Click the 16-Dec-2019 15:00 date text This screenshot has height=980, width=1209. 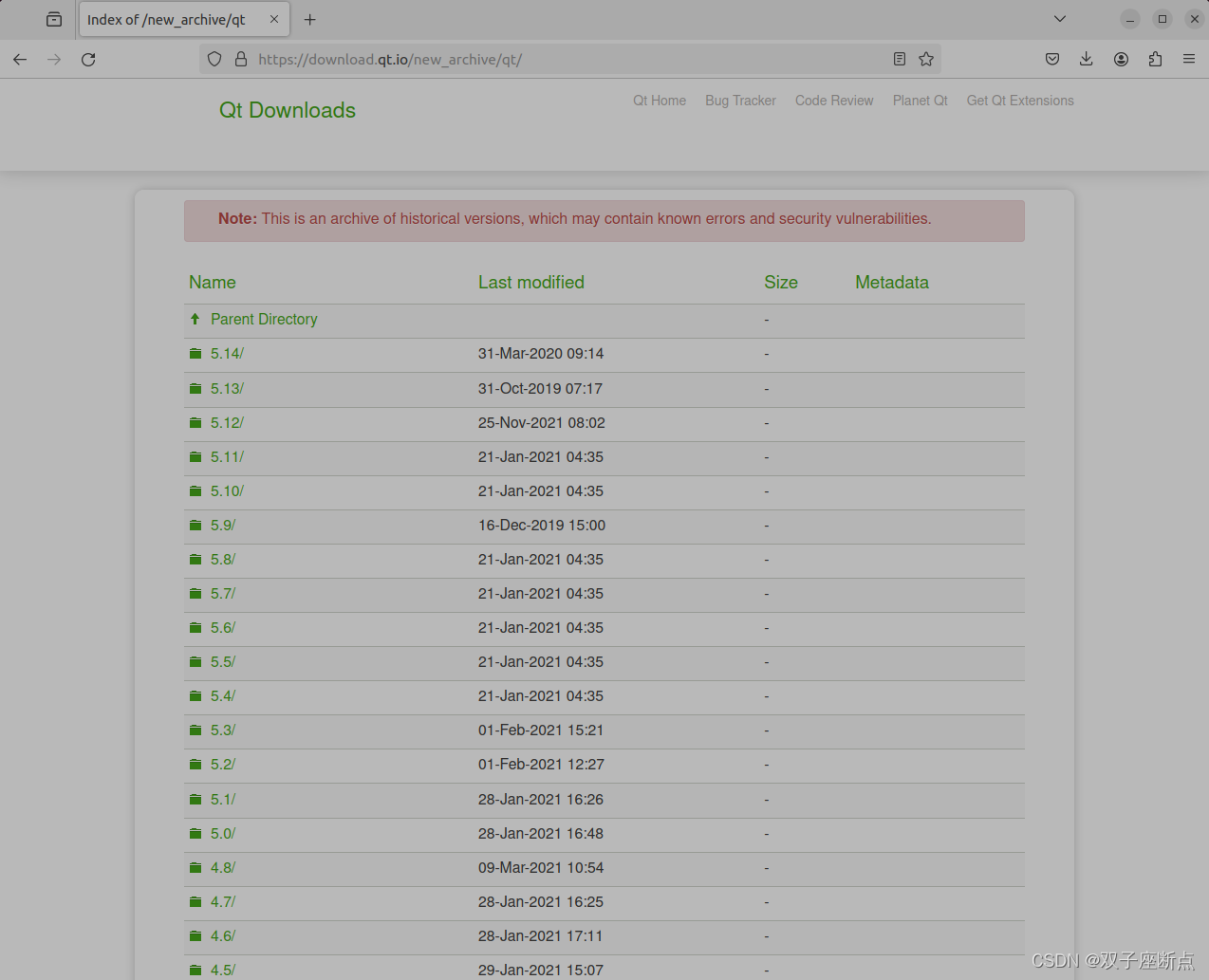(x=542, y=526)
